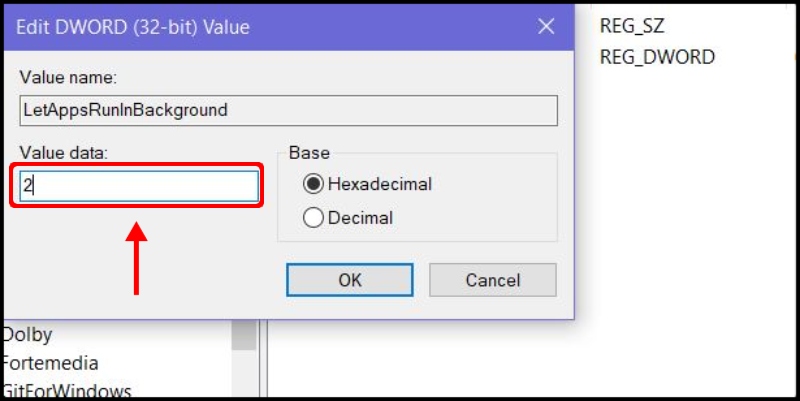Image resolution: width=800 pixels, height=401 pixels.
Task: Click the Value name field LetAppsRunInBackground
Action: 288,110
